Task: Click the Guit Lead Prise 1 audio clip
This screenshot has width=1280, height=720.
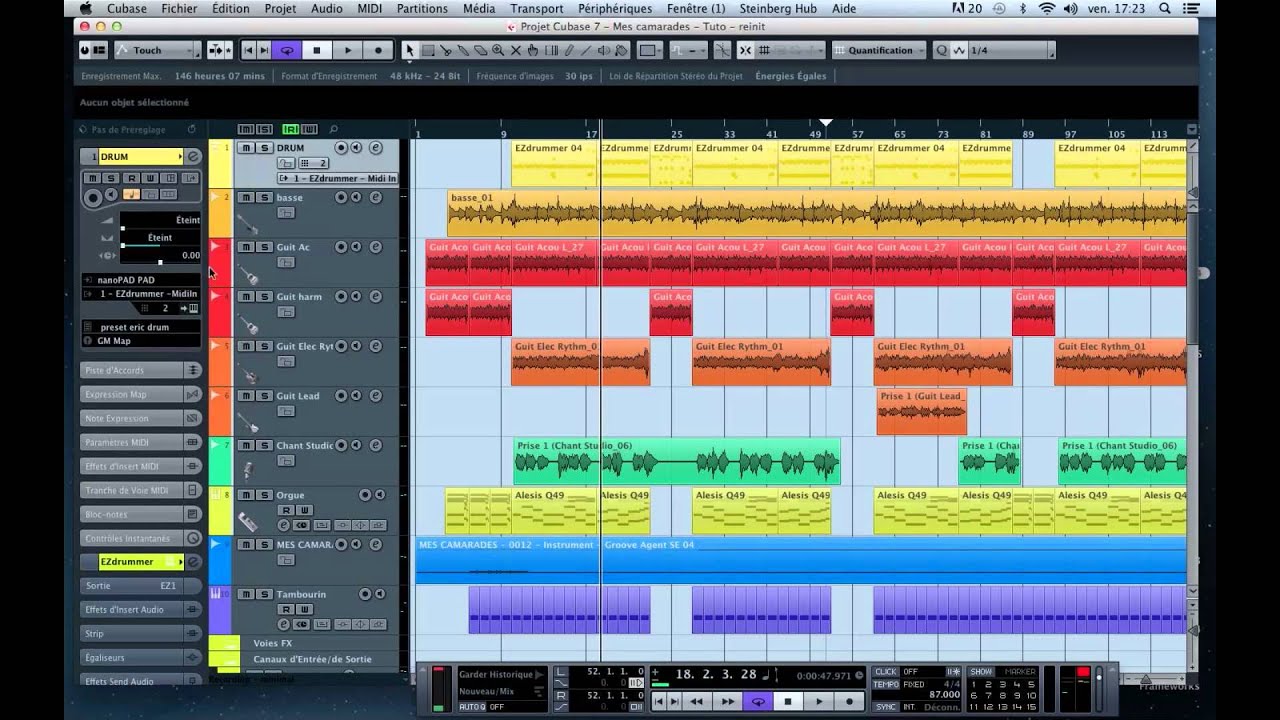Action: (x=921, y=411)
